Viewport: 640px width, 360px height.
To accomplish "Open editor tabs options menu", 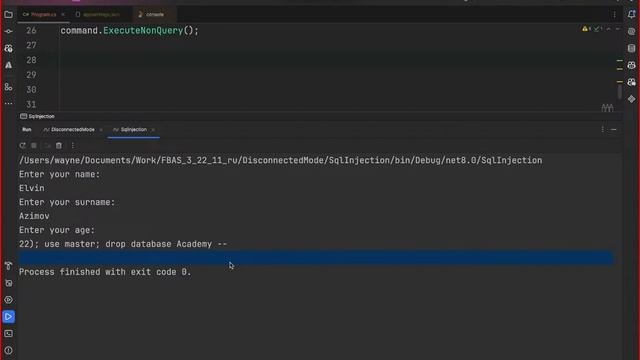I will point(614,15).
